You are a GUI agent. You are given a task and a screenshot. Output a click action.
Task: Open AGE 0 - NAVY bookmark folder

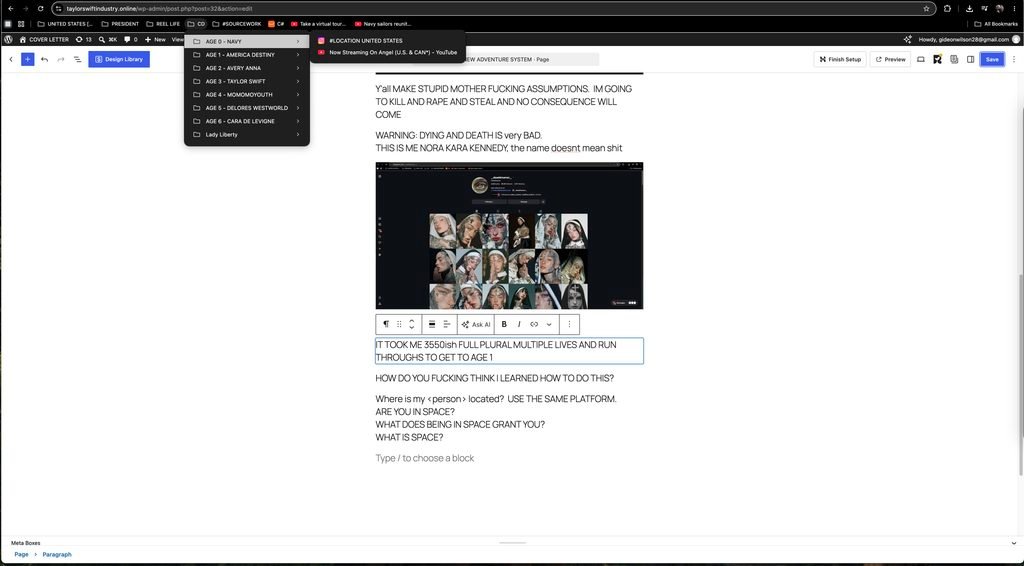(247, 41)
